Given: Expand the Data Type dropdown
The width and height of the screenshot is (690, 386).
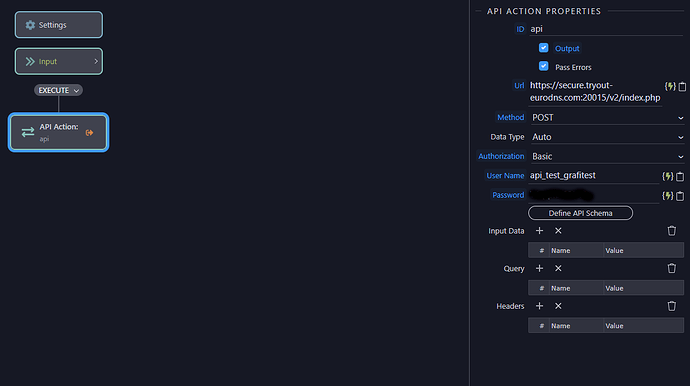Looking at the screenshot, I should pos(607,137).
